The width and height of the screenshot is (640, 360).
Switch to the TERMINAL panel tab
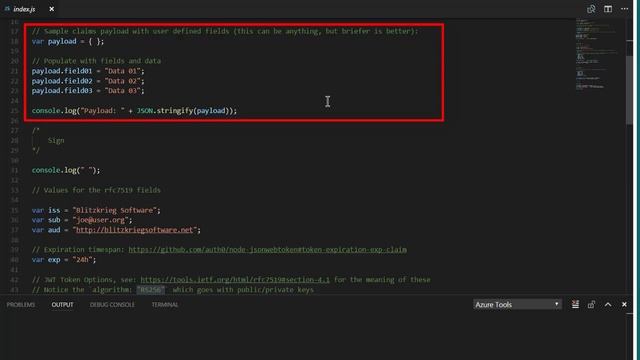tap(165, 305)
